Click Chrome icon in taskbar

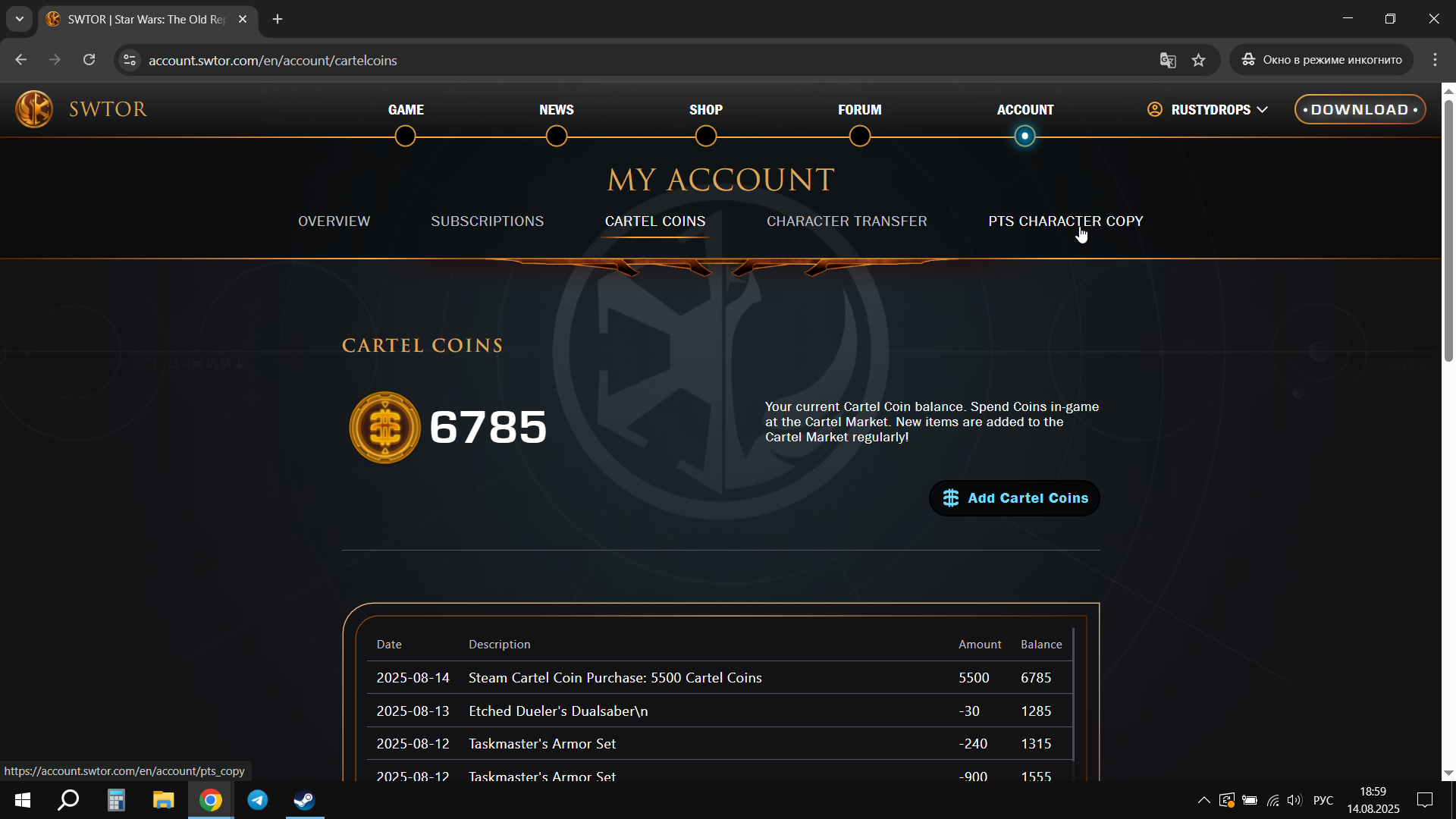tap(211, 800)
